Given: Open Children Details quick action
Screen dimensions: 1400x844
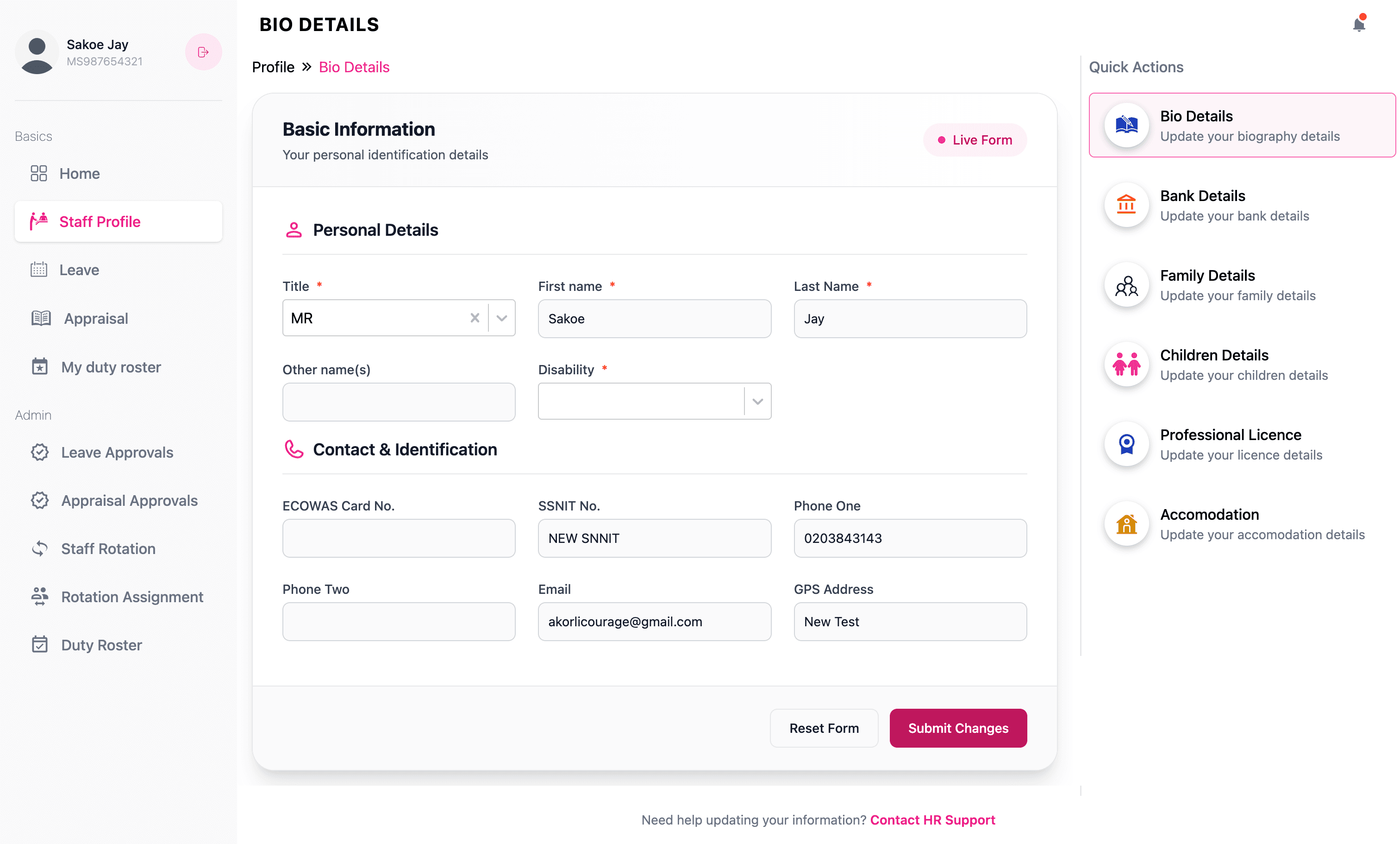Looking at the screenshot, I should [1242, 364].
